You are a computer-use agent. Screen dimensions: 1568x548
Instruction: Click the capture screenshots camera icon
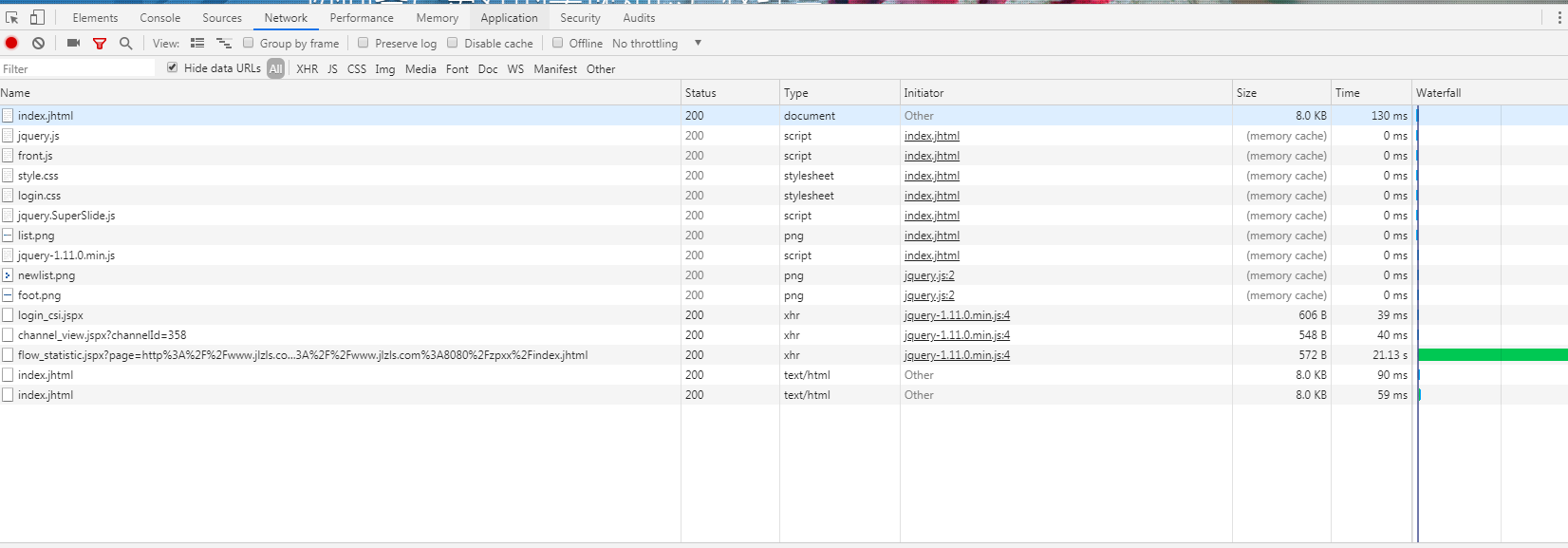click(73, 44)
